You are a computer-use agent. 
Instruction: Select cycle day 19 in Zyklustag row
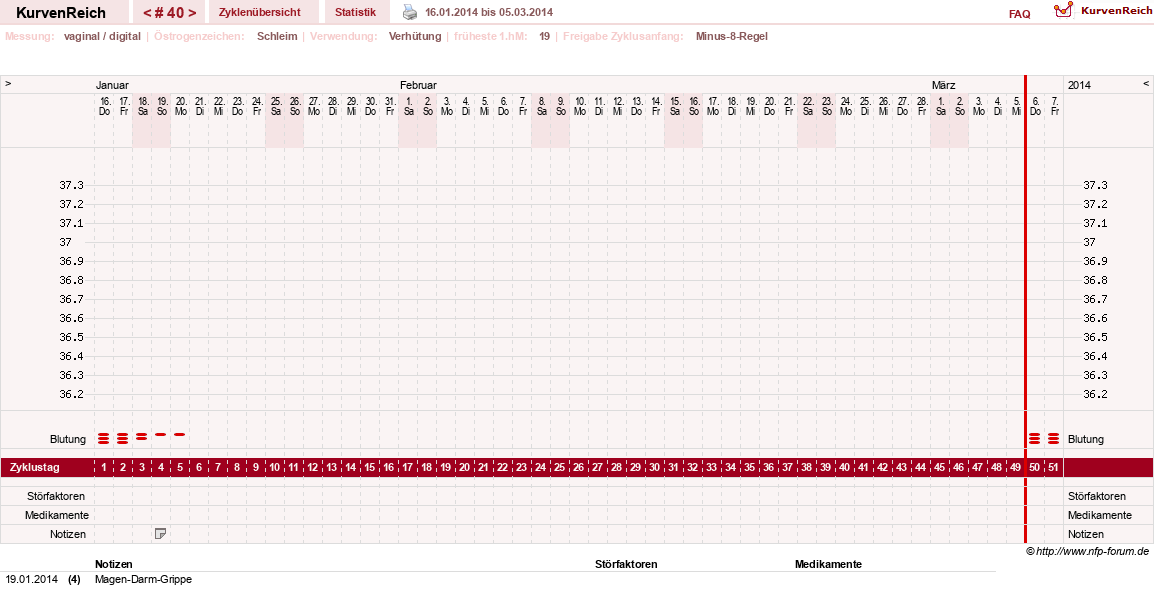tap(445, 468)
